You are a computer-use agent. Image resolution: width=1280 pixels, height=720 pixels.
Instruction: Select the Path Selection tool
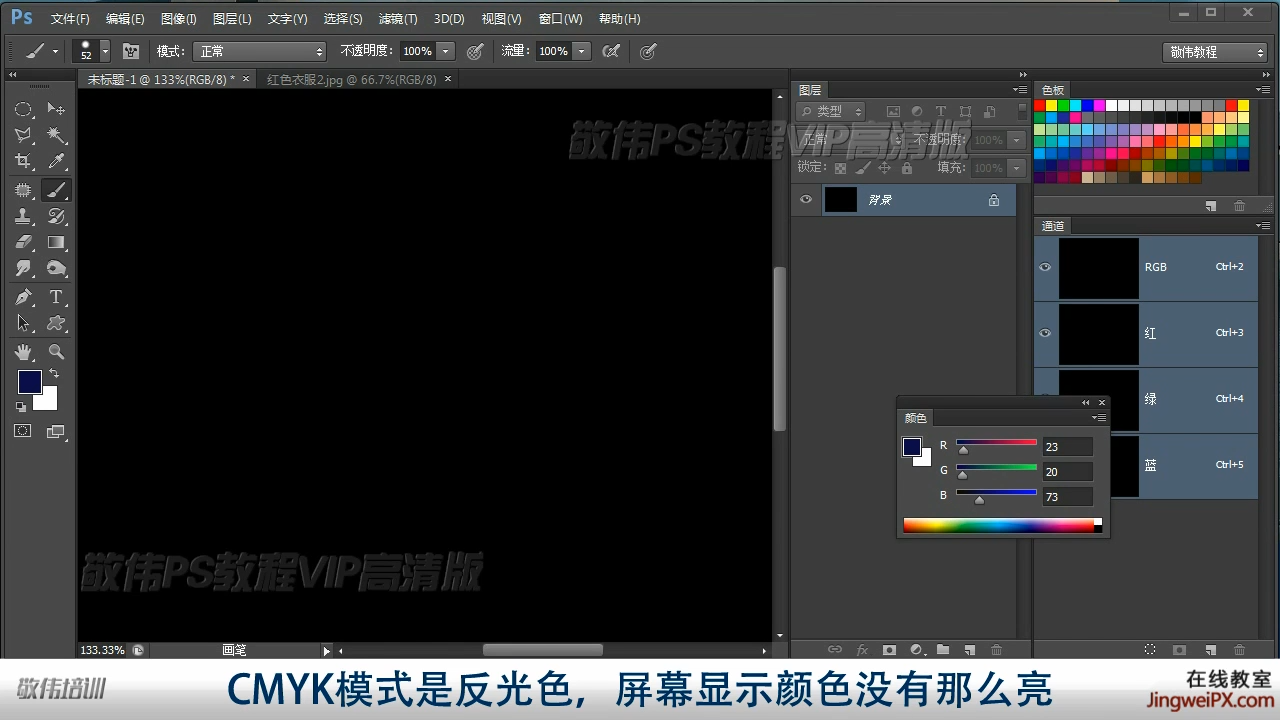(23, 323)
